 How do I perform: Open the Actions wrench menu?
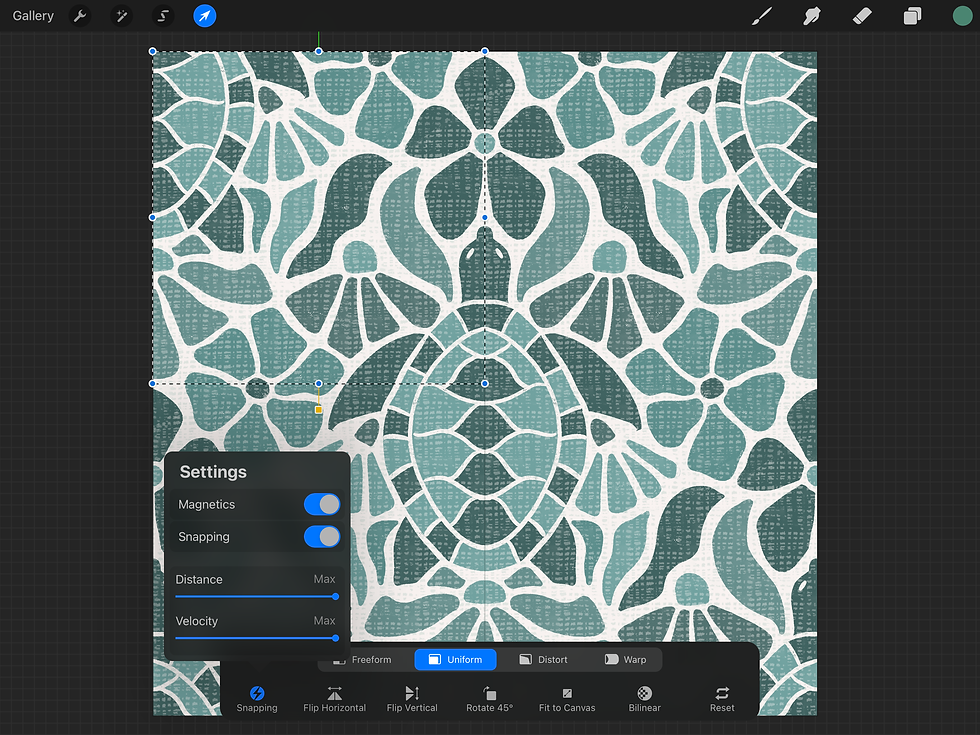(79, 15)
